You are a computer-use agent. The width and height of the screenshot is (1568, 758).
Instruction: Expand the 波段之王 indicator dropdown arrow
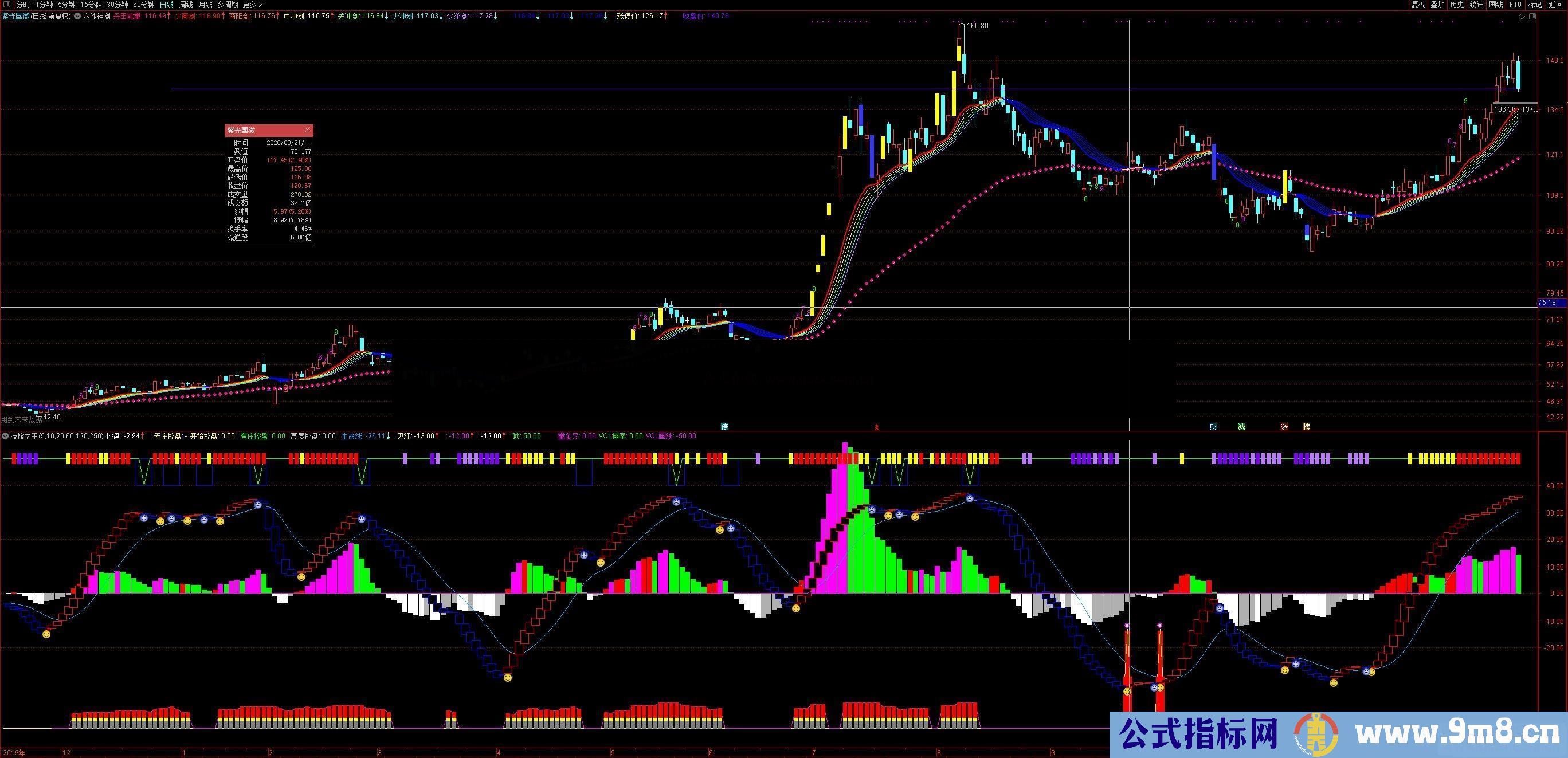point(6,435)
